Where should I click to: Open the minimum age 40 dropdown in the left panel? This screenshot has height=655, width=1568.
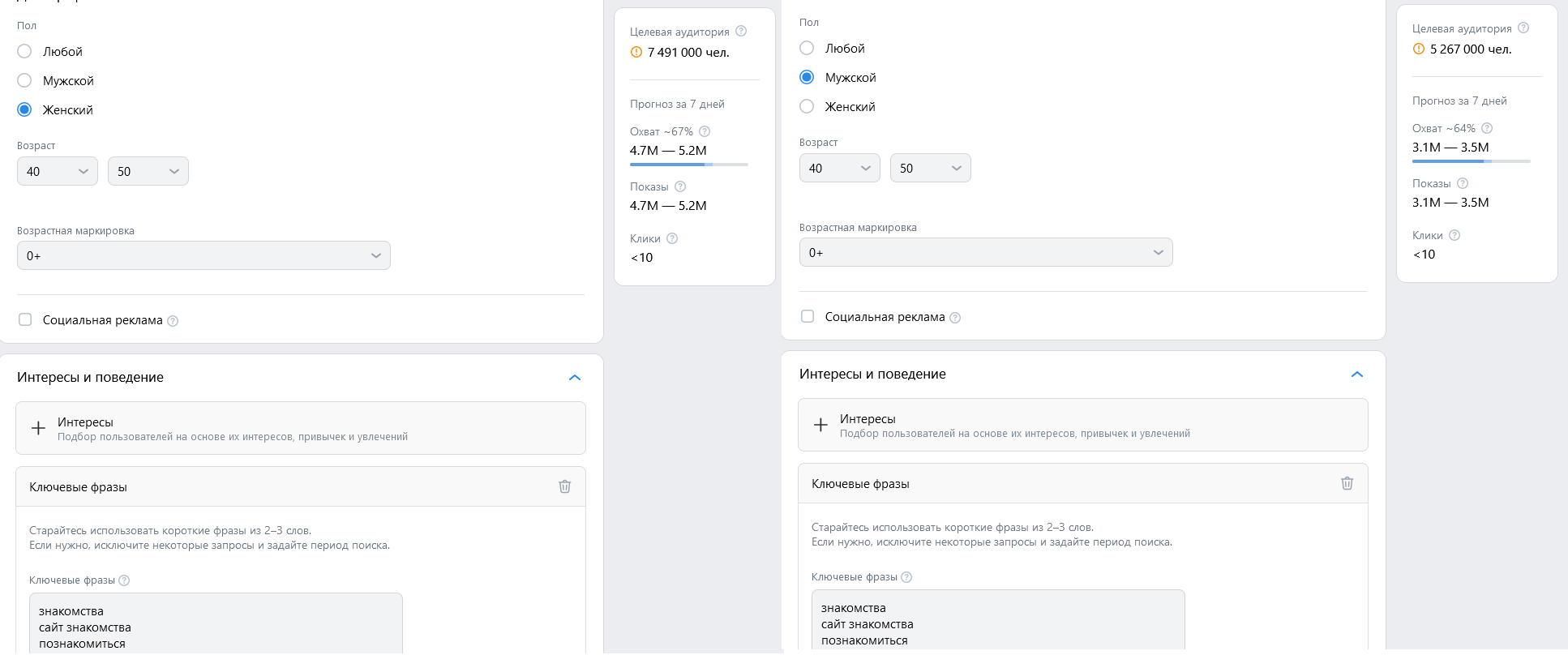[58, 171]
